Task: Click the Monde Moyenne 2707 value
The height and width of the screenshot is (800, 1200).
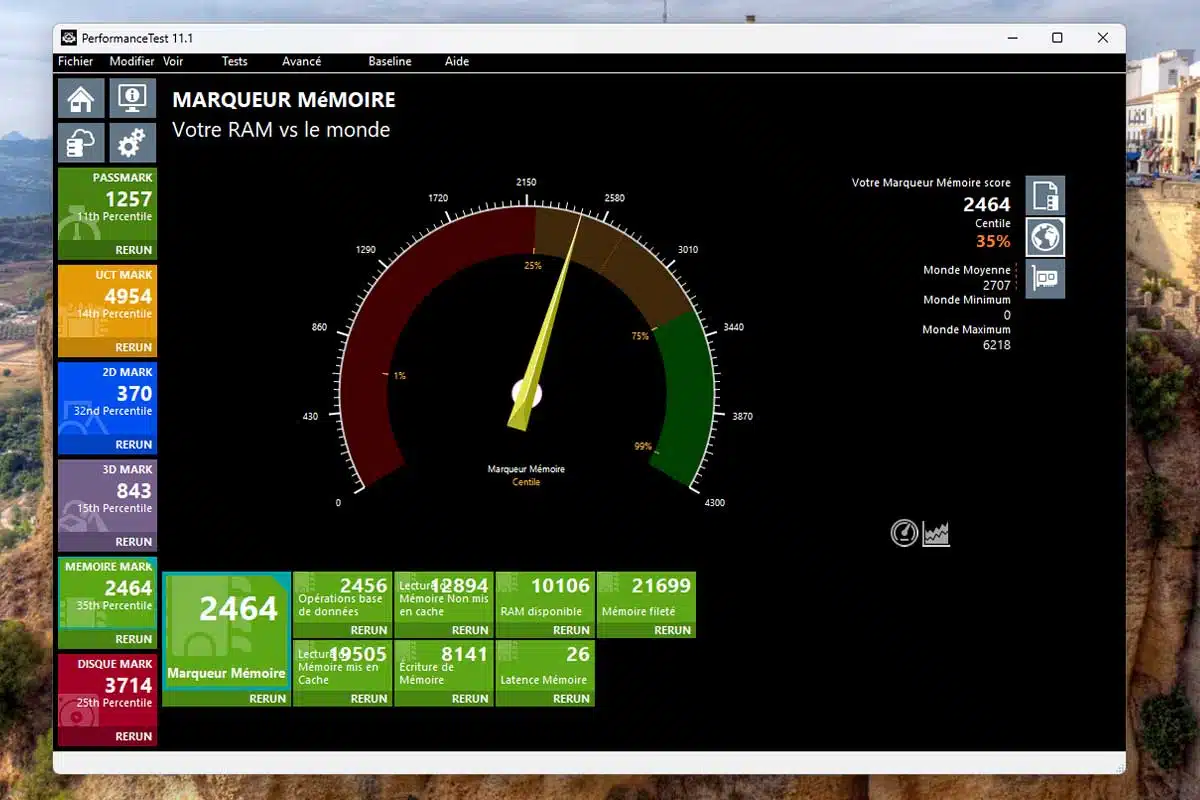Action: (996, 285)
